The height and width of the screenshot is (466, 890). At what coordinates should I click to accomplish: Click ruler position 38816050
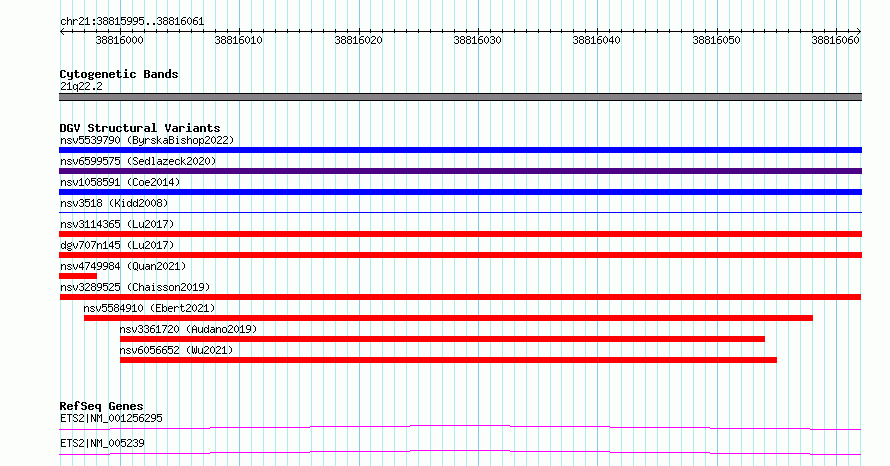(x=717, y=40)
